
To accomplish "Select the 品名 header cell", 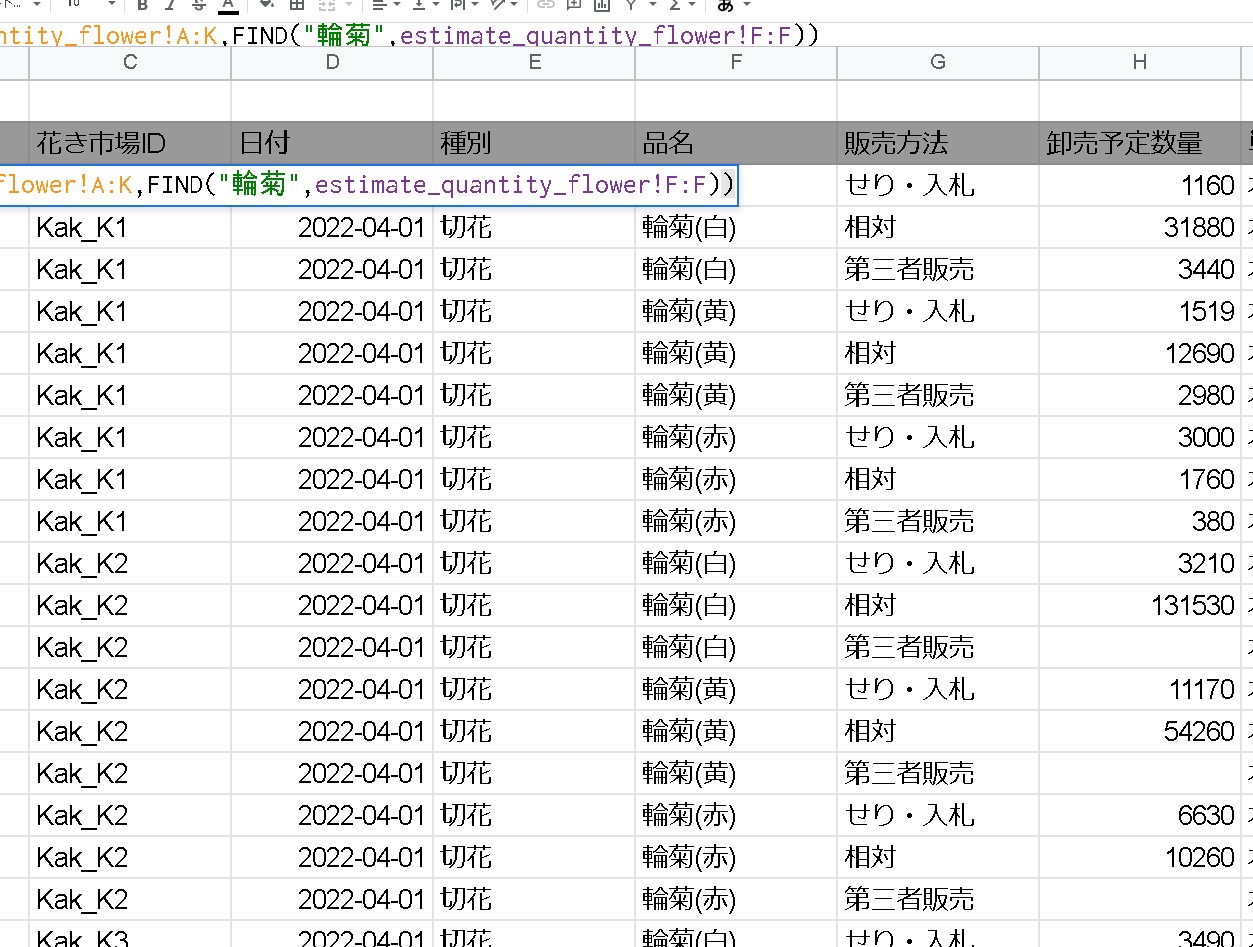I will [735, 143].
